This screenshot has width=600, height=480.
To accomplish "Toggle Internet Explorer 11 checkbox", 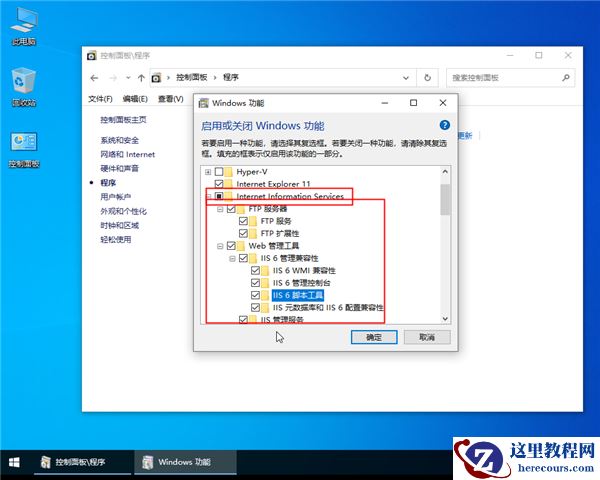I will click(x=219, y=184).
